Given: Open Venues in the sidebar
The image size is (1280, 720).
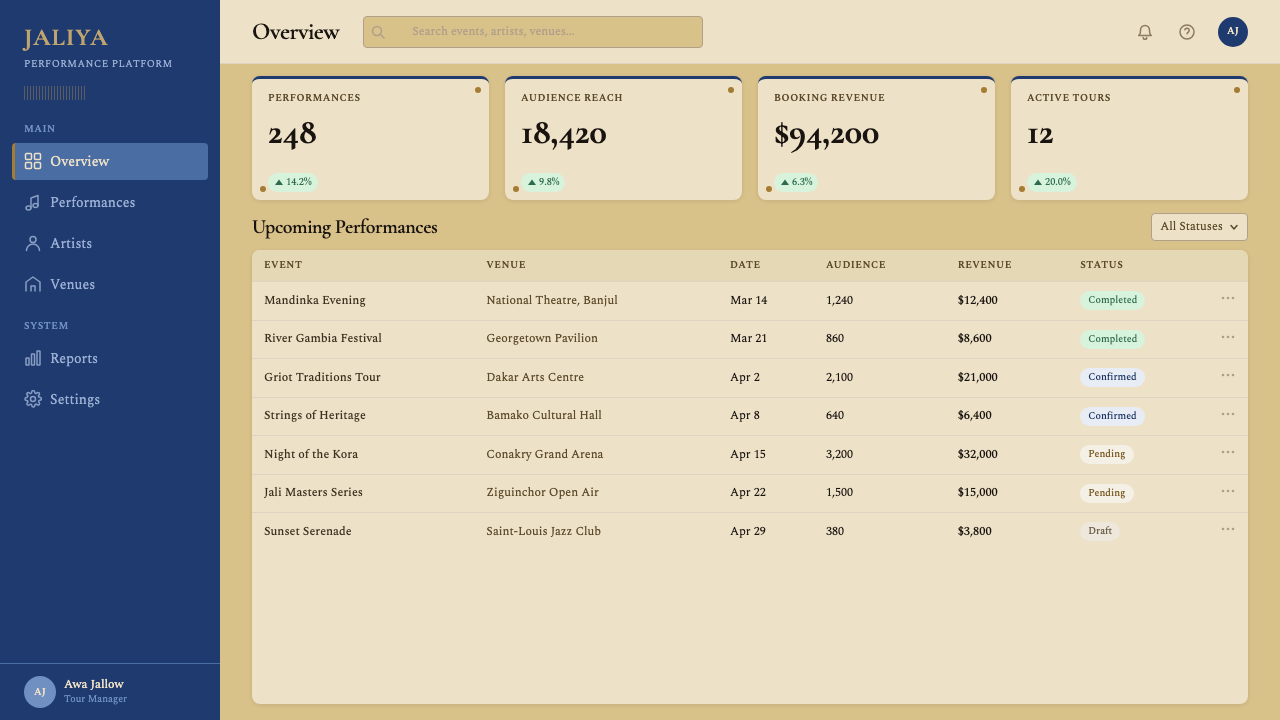Looking at the screenshot, I should pos(110,284).
